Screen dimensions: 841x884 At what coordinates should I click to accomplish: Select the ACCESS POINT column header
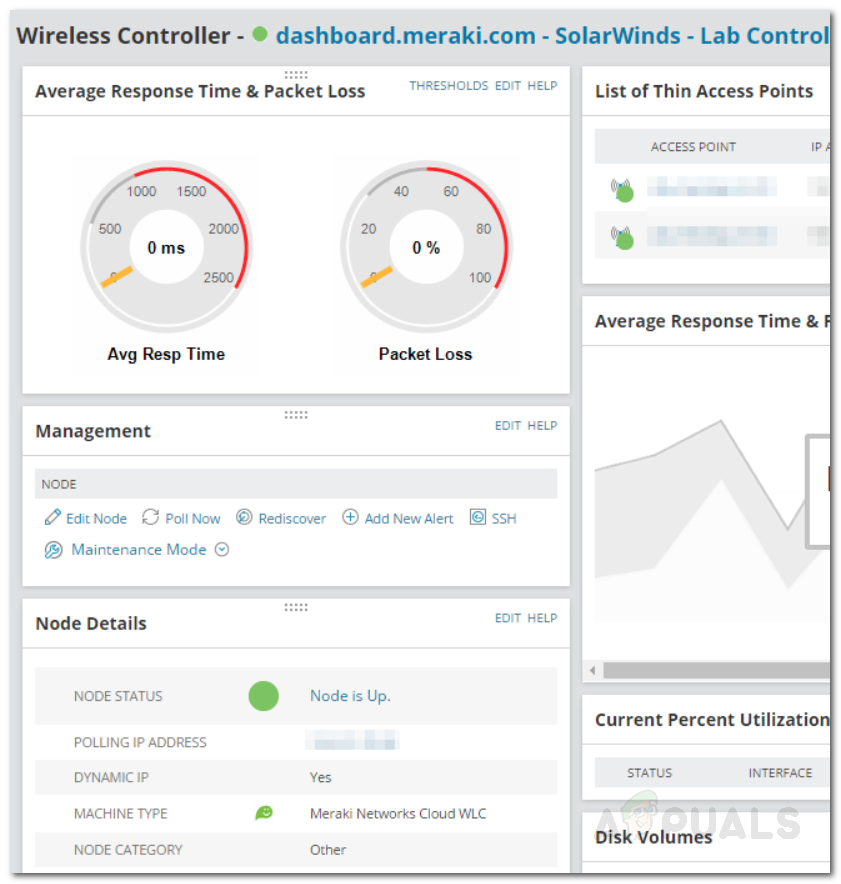click(693, 147)
